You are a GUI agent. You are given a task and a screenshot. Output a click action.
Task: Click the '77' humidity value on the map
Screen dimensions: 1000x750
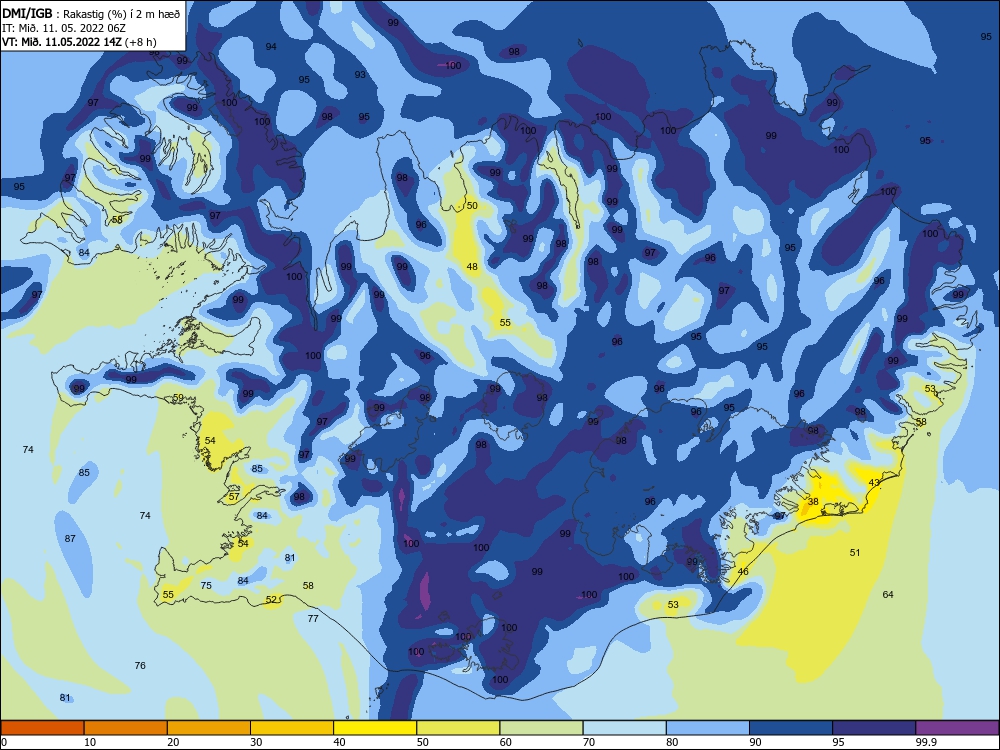tap(312, 618)
